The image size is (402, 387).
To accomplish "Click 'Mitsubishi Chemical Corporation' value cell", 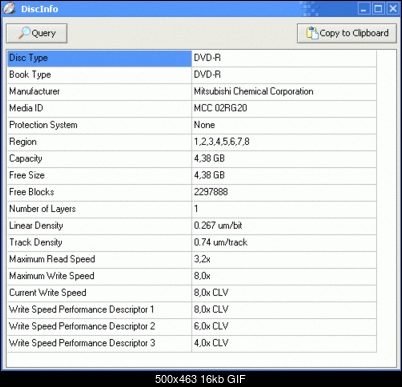I will (x=284, y=92).
